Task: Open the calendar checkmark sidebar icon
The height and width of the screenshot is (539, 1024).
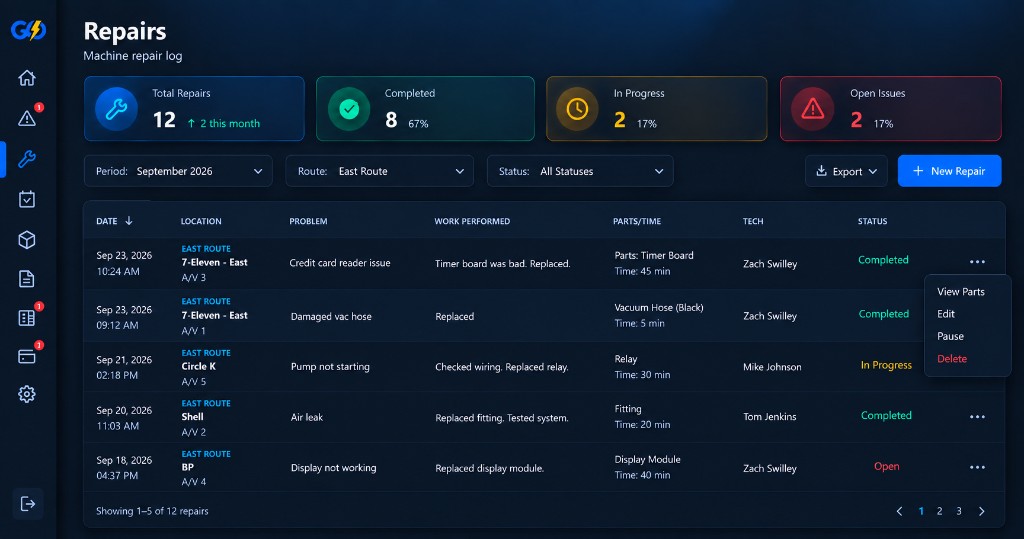Action: pyautogui.click(x=27, y=199)
